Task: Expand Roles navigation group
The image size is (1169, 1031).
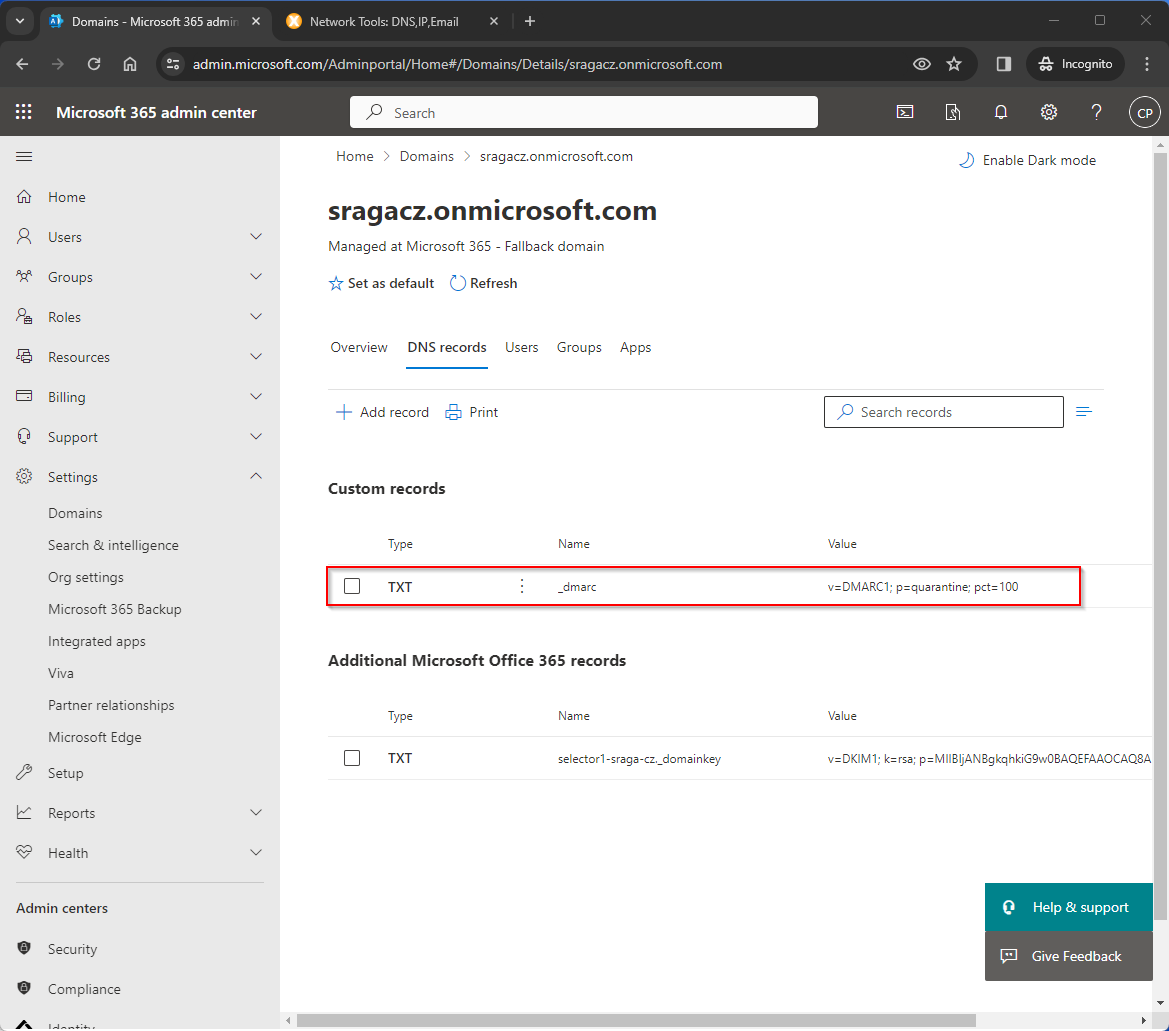Action: 256,317
